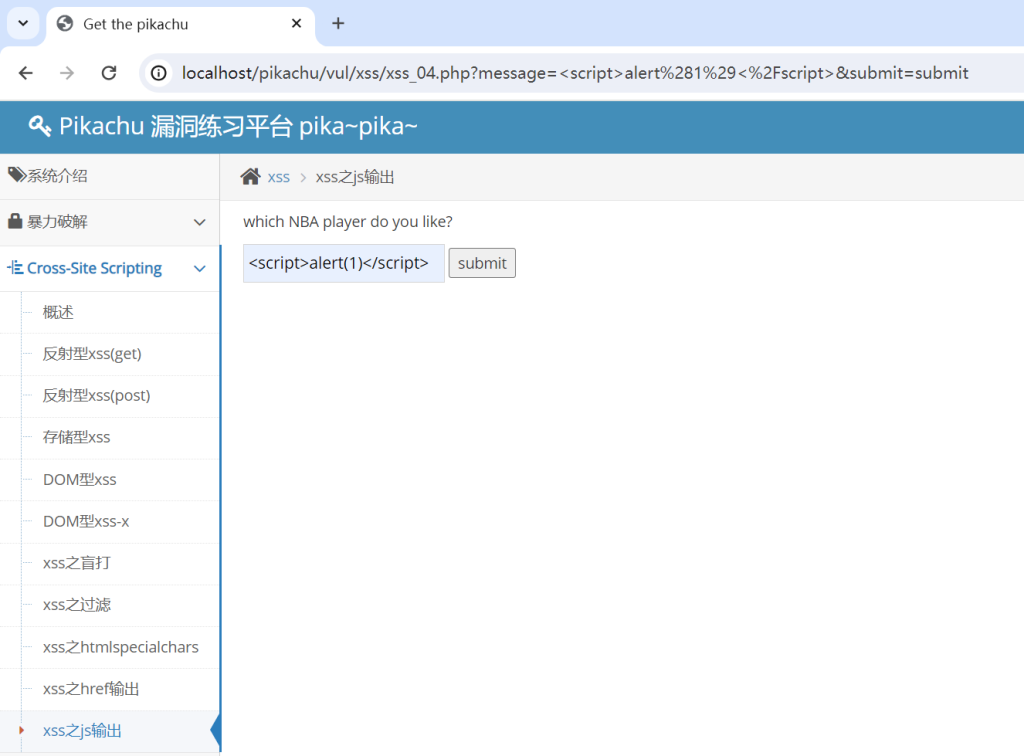1024x756 pixels.
Task: Open the site information icon in address bar
Action: 159,73
